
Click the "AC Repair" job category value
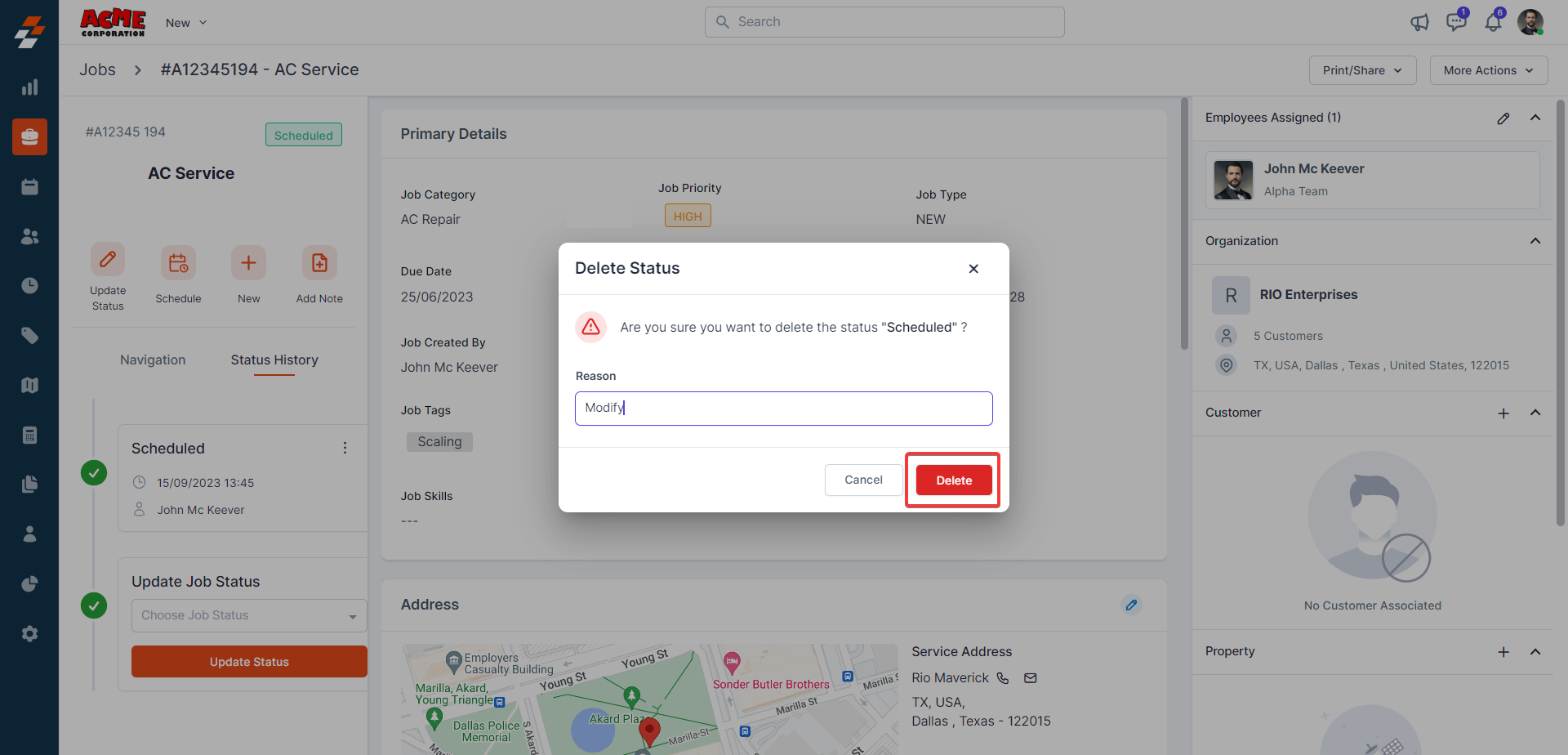(430, 219)
